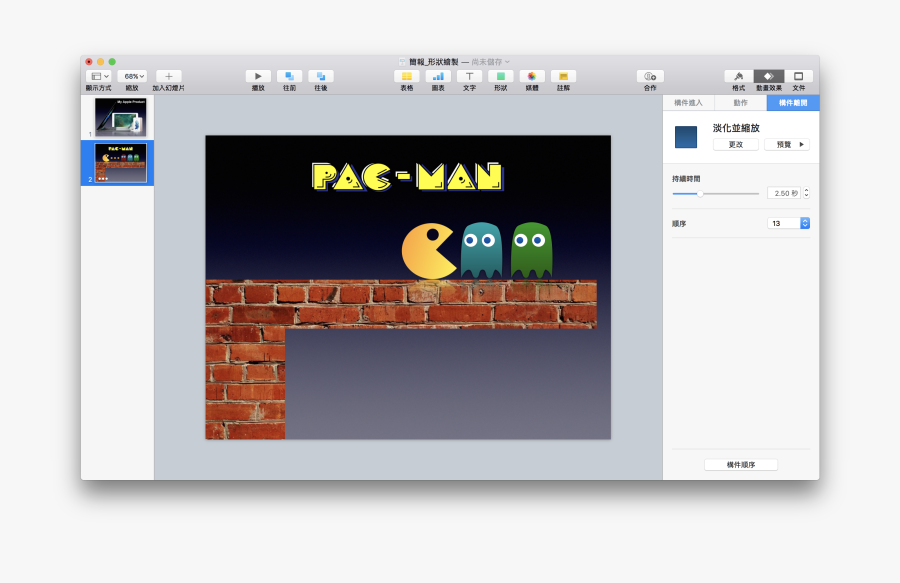Image resolution: width=900 pixels, height=583 pixels.
Task: Select the 動作 Action tab
Action: tap(738, 102)
